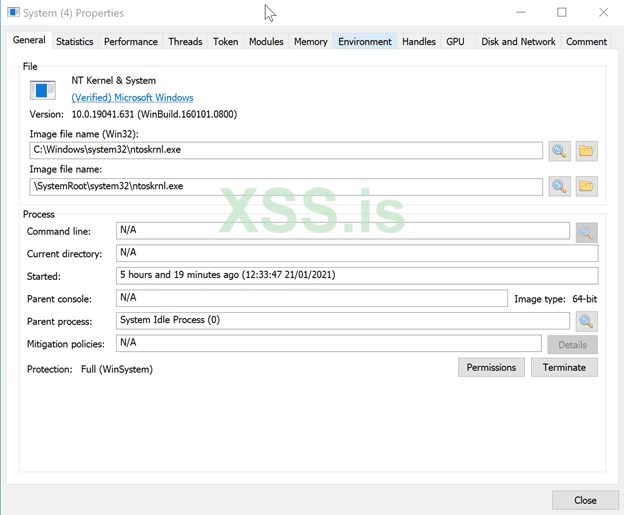Image resolution: width=624 pixels, height=515 pixels.
Task: Click the Win32 image file name field
Action: point(286,150)
